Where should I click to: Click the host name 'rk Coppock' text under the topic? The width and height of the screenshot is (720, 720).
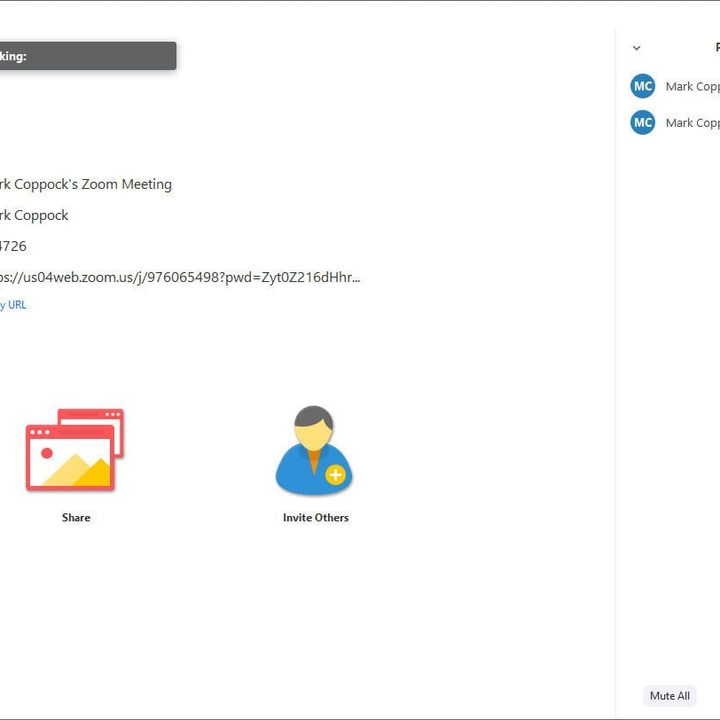[34, 215]
